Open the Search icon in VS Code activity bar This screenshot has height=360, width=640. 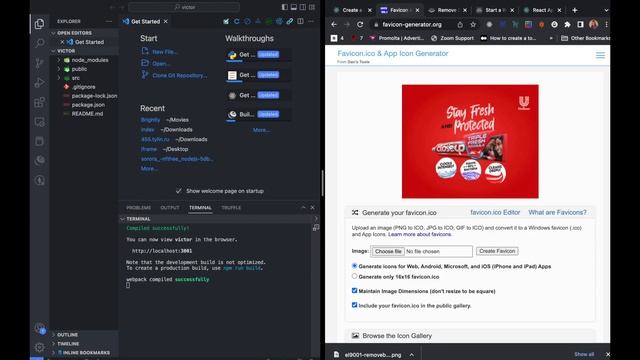click(x=40, y=43)
